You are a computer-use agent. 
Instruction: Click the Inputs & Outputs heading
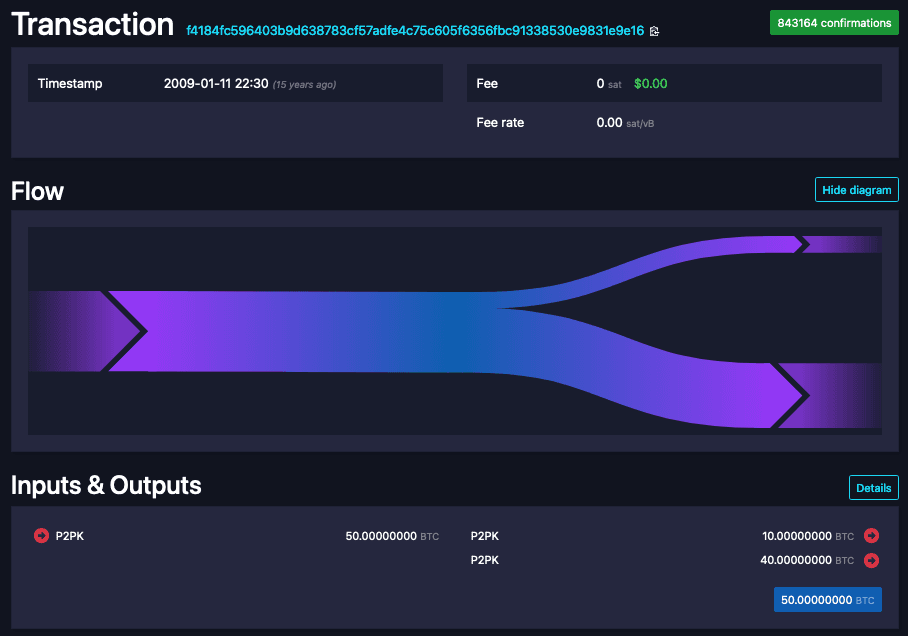pos(106,485)
